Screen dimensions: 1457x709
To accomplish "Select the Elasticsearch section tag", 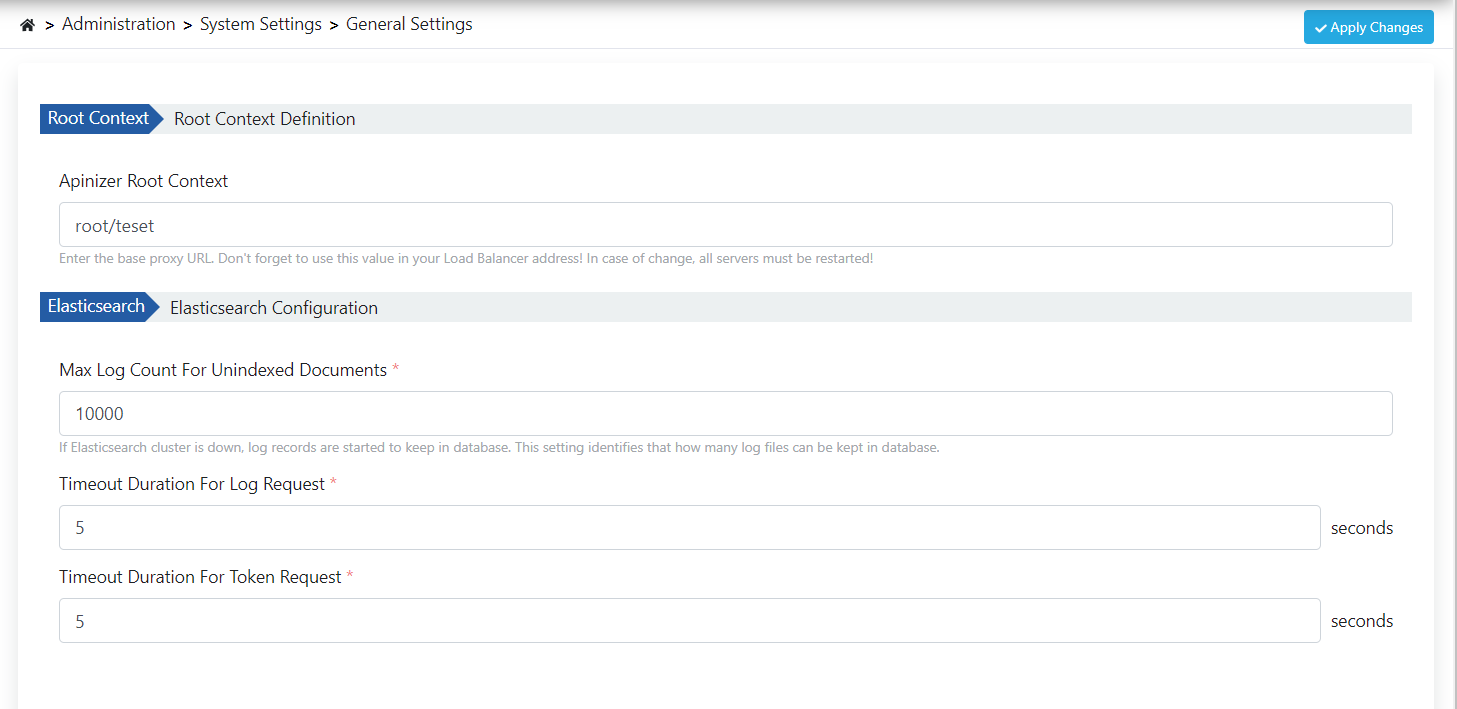I will point(98,307).
